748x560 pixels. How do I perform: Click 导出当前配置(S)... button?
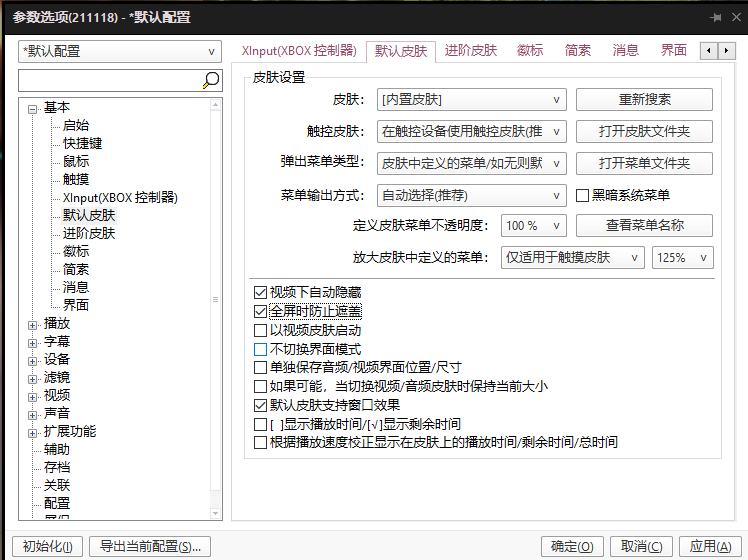click(150, 547)
